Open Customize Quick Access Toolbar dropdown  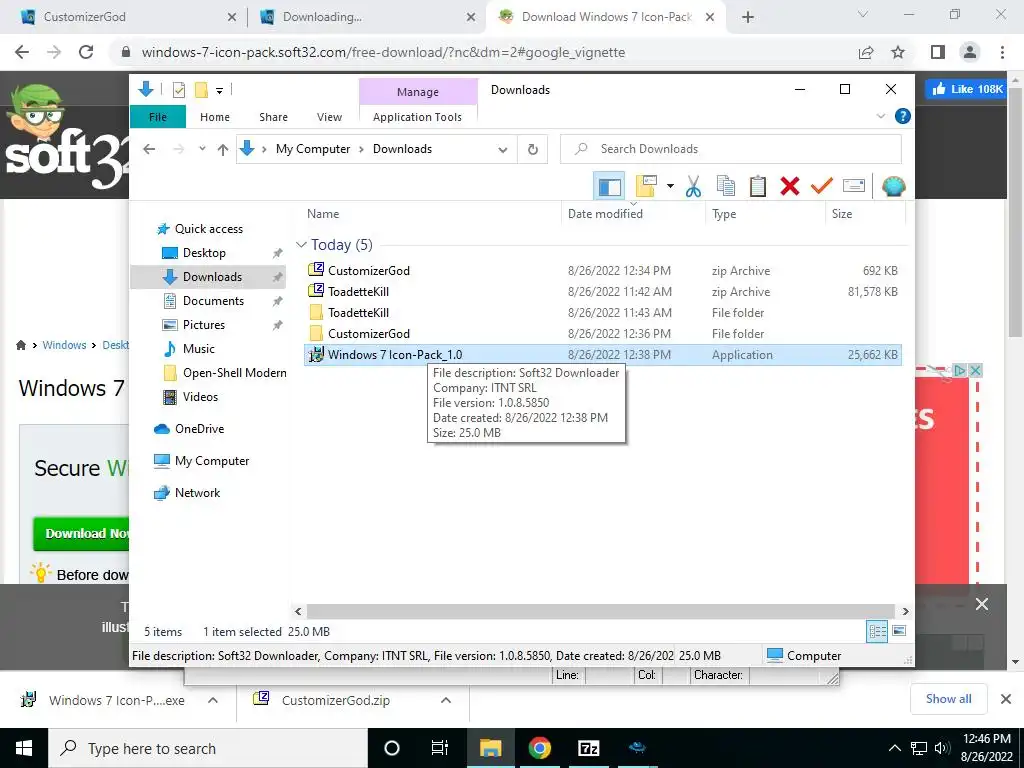(219, 91)
